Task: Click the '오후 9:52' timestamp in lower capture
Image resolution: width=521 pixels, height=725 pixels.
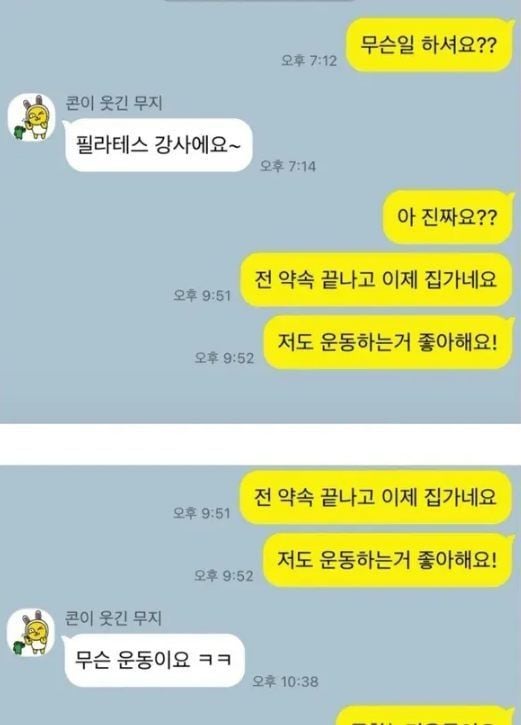Action: coord(224,576)
